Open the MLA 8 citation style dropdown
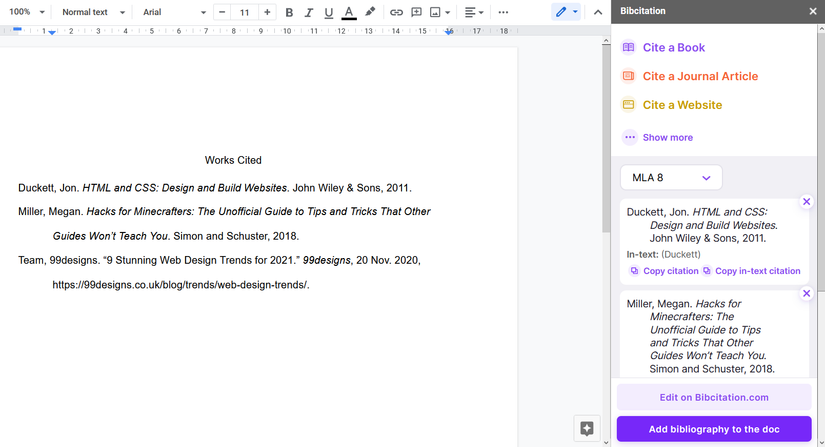The height and width of the screenshot is (447, 825). pyautogui.click(x=671, y=178)
